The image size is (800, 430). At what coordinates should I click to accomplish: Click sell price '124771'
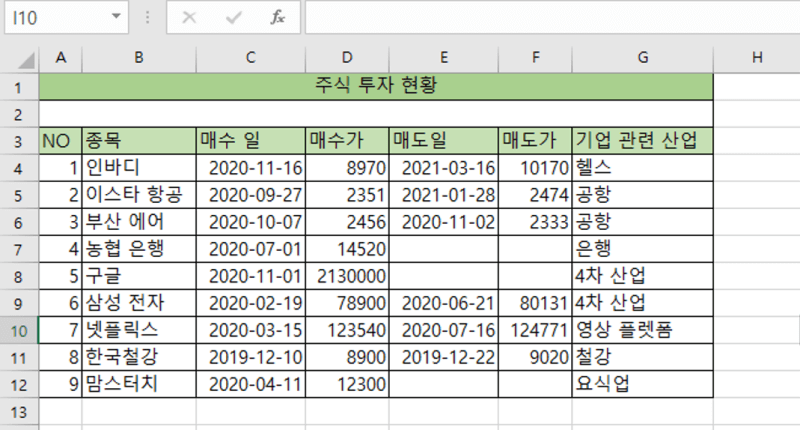(535, 330)
